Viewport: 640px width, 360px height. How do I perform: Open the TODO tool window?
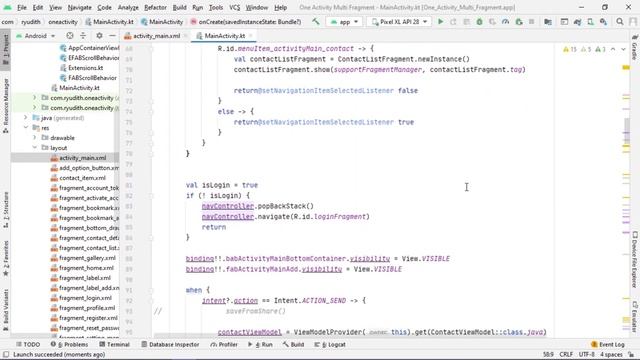click(x=28, y=344)
